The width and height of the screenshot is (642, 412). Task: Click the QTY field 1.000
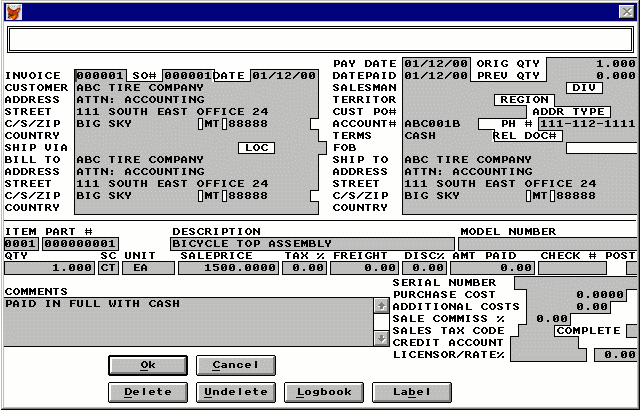click(49, 268)
